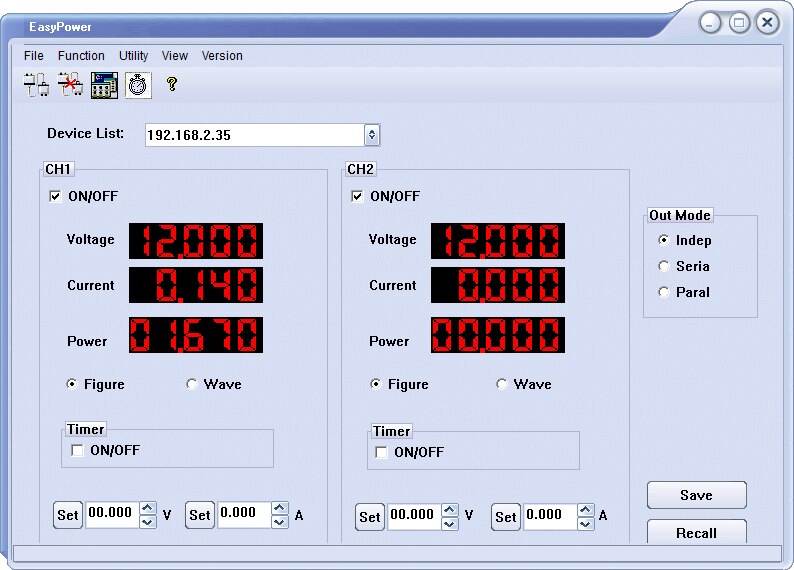Click the stopwatch timer toolbar icon

[x=138, y=85]
